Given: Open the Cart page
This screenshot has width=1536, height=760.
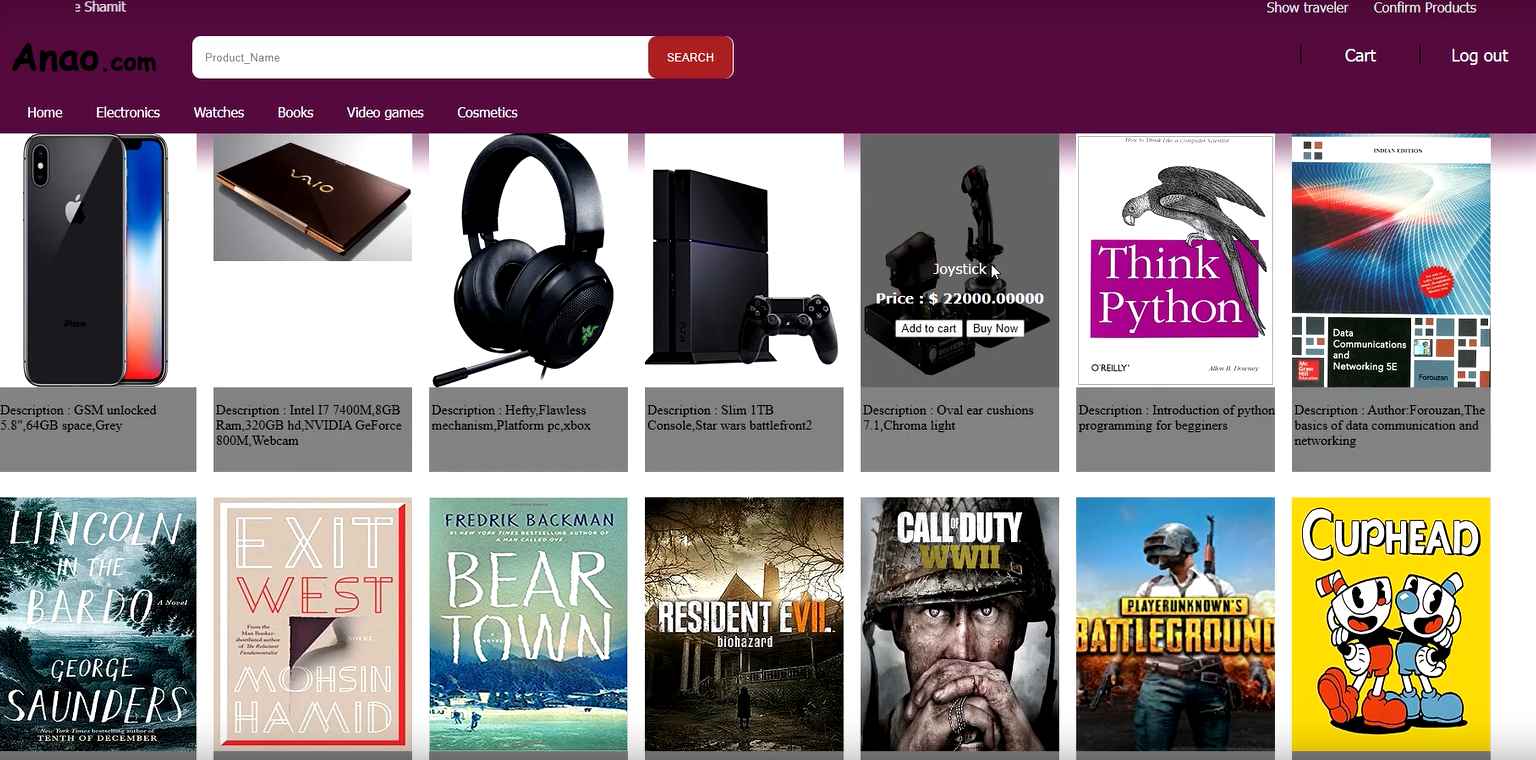Looking at the screenshot, I should (x=1360, y=56).
